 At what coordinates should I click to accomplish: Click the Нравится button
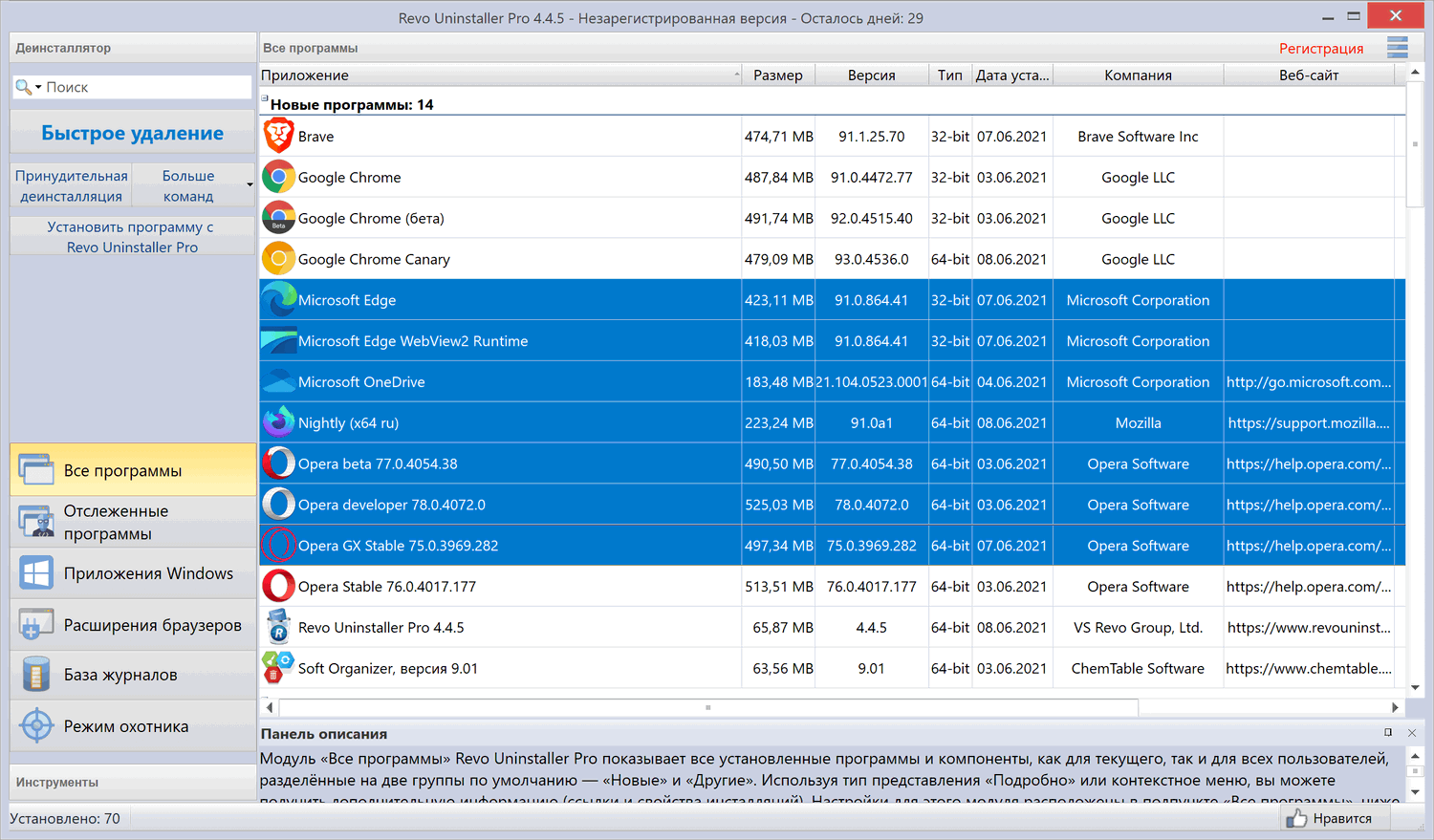(1334, 818)
